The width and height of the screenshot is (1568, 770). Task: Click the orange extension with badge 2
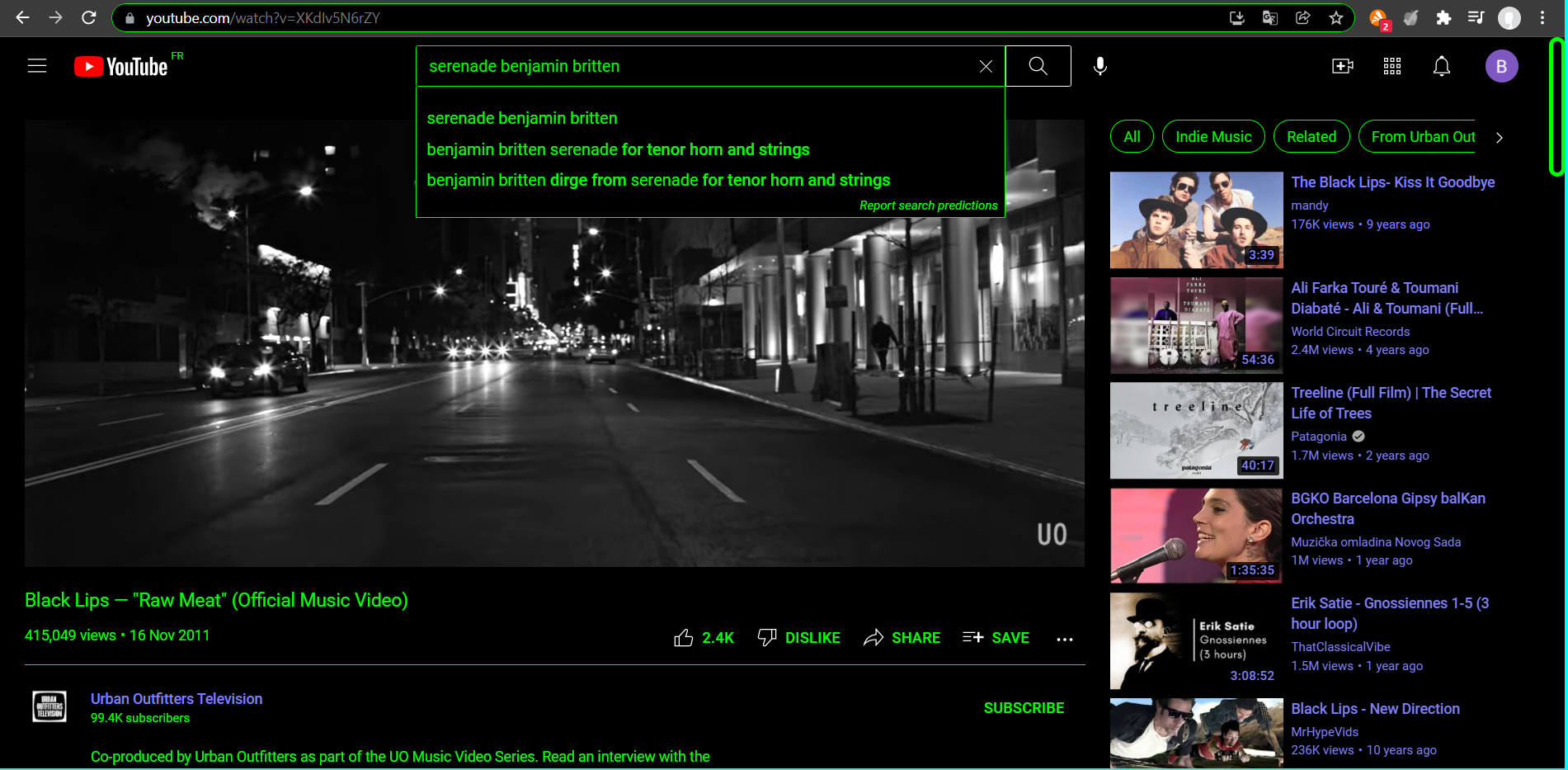(x=1378, y=18)
